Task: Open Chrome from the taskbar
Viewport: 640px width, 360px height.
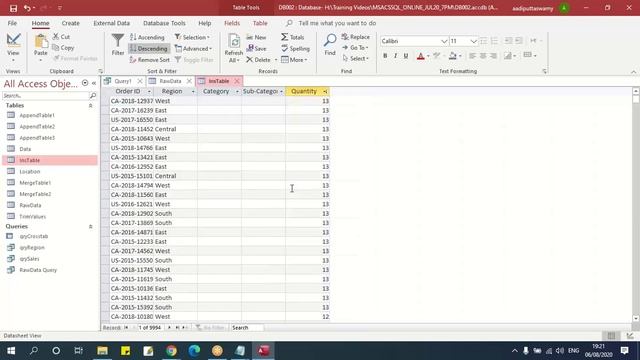Action: click(x=171, y=351)
